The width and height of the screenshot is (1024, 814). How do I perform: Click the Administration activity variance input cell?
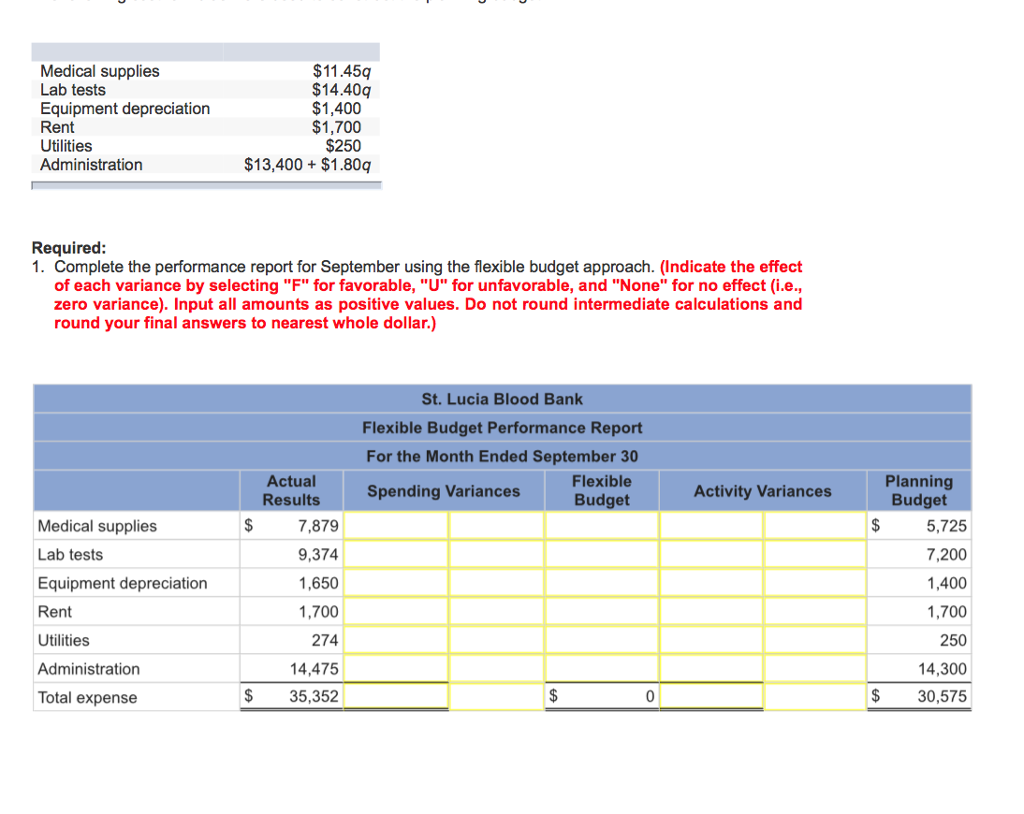[x=710, y=668]
